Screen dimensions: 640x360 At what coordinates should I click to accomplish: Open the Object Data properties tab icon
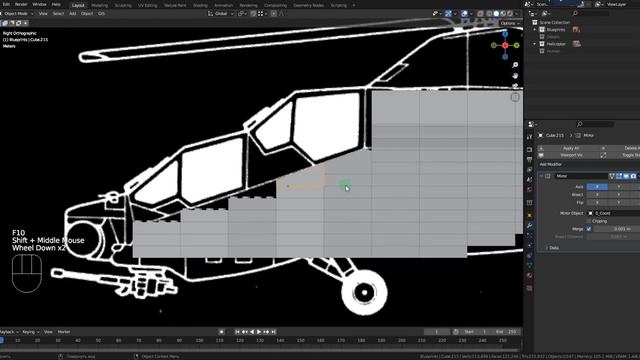(529, 265)
